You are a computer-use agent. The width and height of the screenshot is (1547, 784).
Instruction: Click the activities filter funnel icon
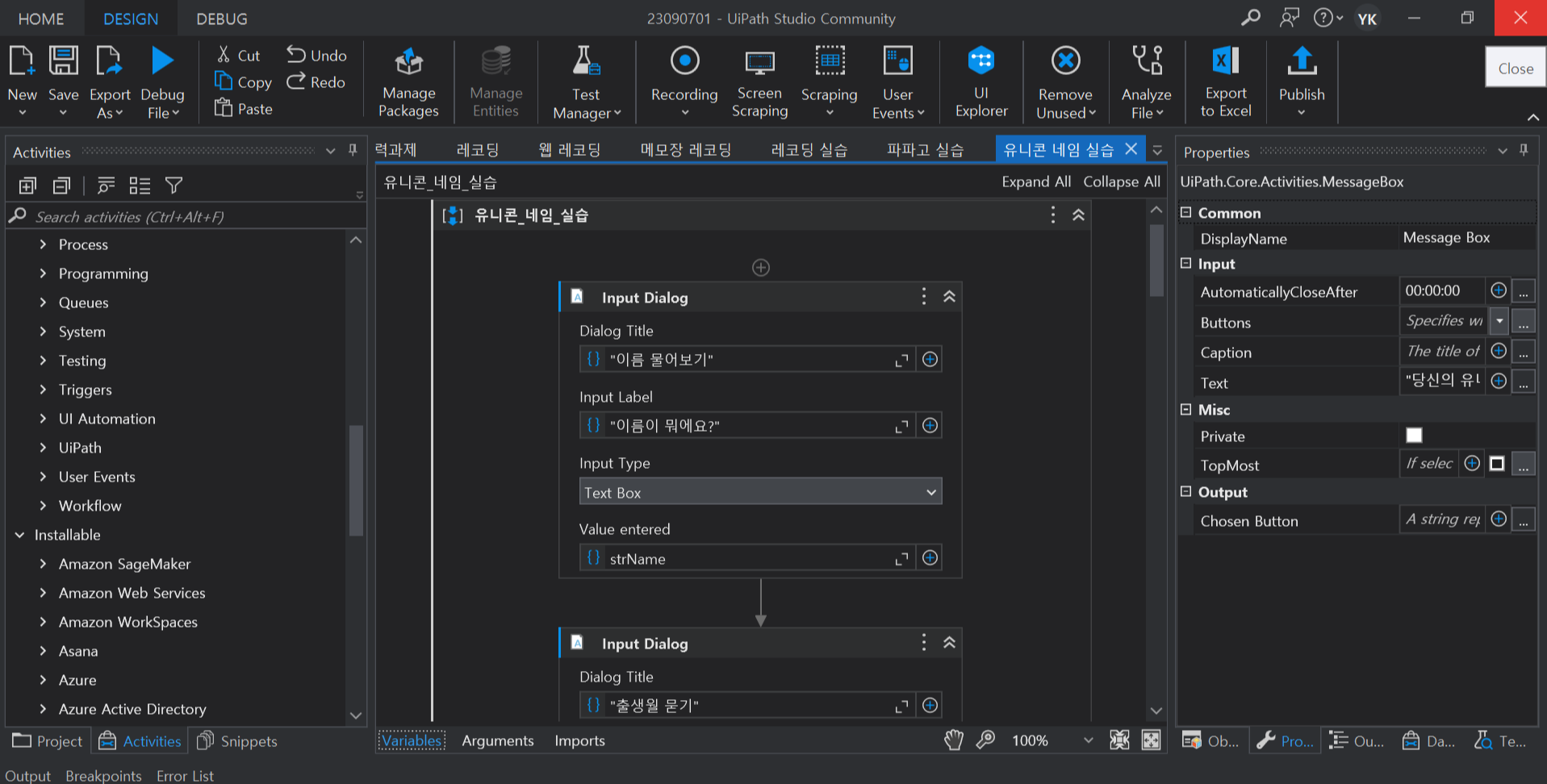coord(174,186)
